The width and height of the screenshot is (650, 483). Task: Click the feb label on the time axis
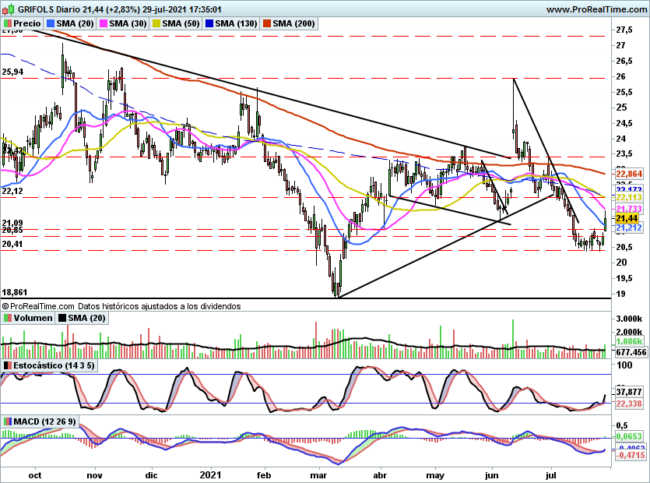click(264, 475)
